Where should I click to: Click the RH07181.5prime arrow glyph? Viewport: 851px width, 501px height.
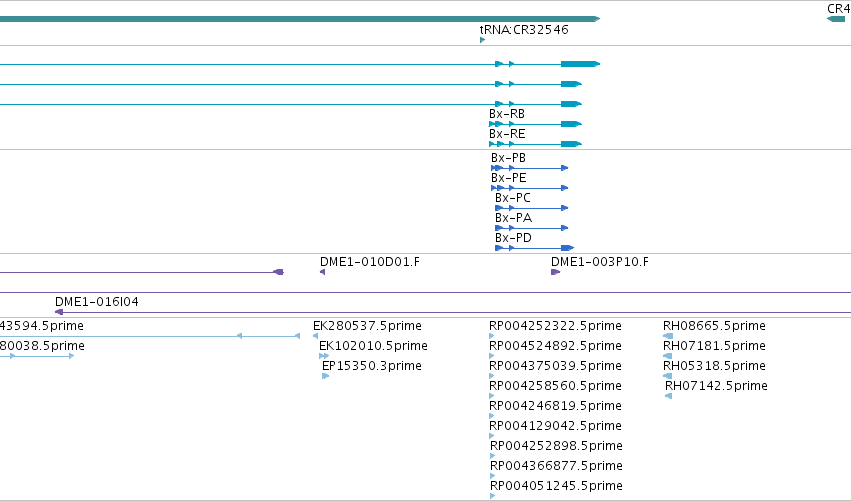pos(668,356)
